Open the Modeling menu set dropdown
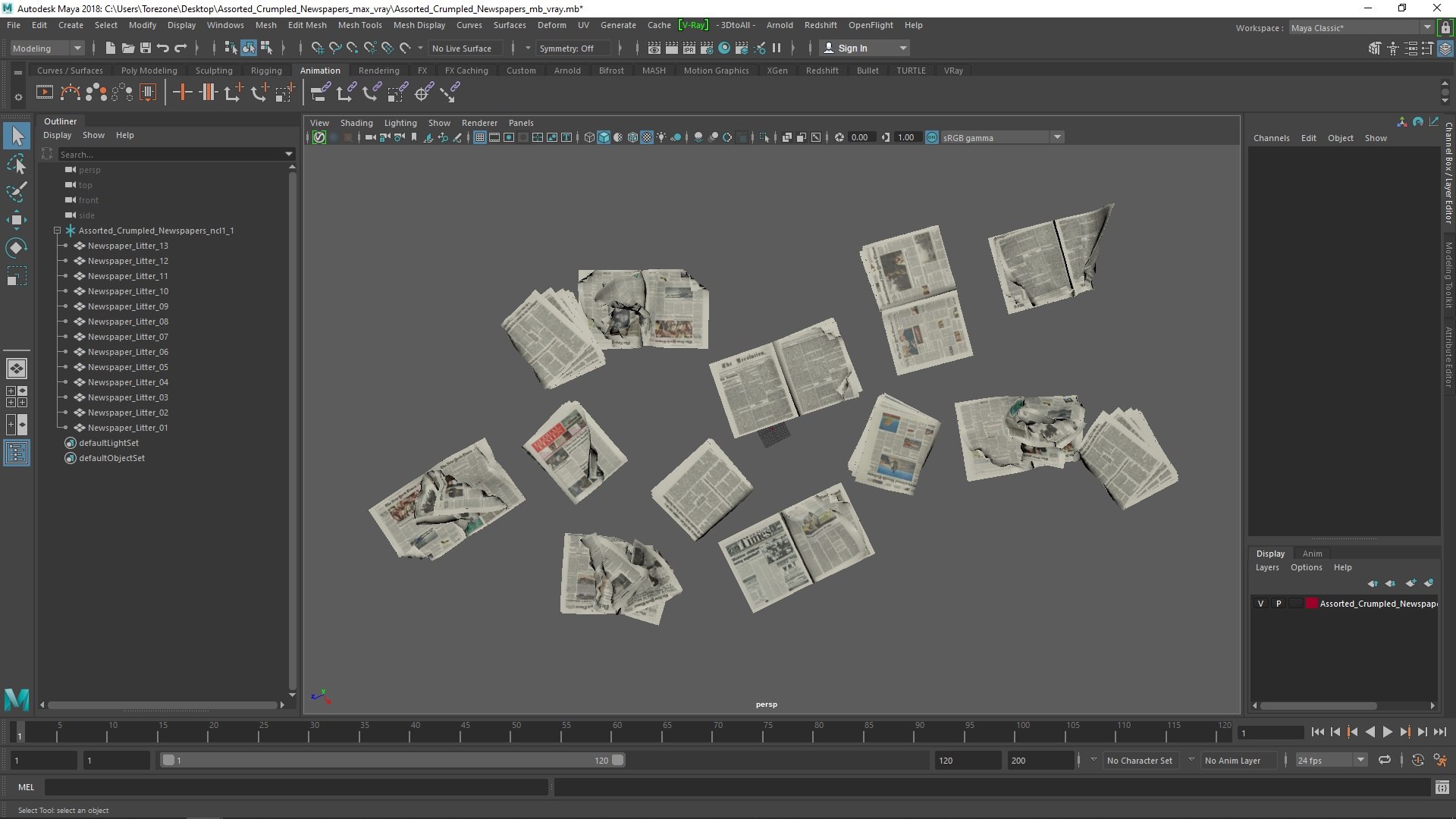The width and height of the screenshot is (1456, 819). pyautogui.click(x=46, y=48)
